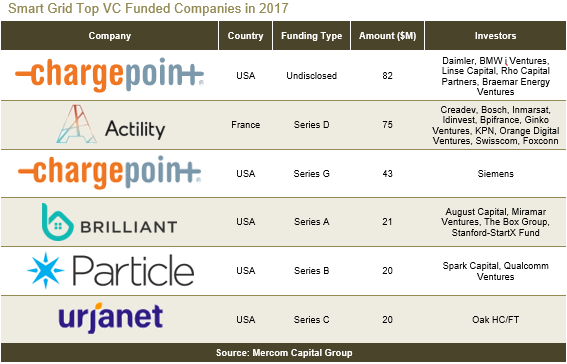Select the Company column header
Image resolution: width=567 pixels, height=364 pixels.
pyautogui.click(x=110, y=36)
